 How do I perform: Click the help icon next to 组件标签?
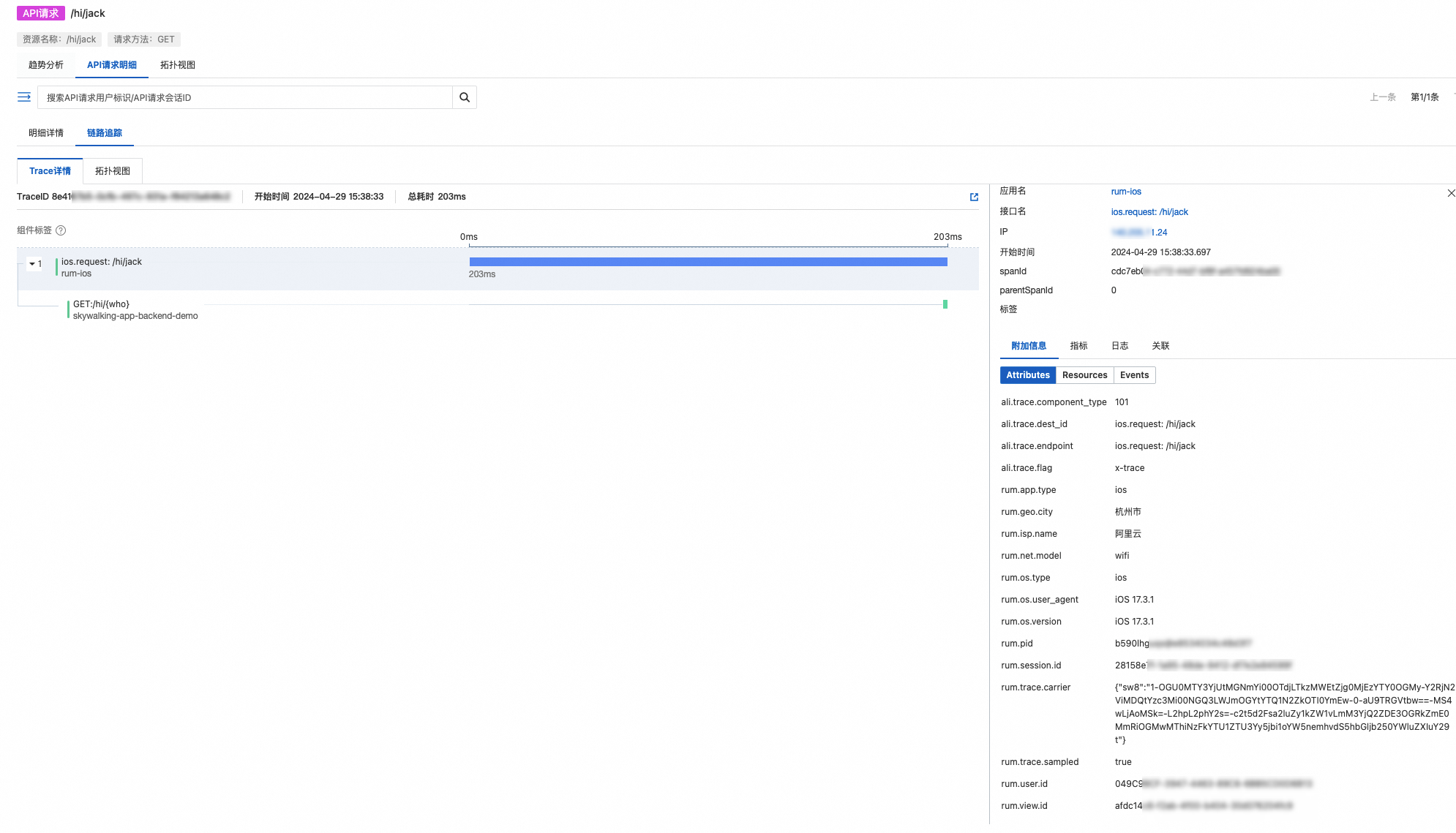pos(61,230)
